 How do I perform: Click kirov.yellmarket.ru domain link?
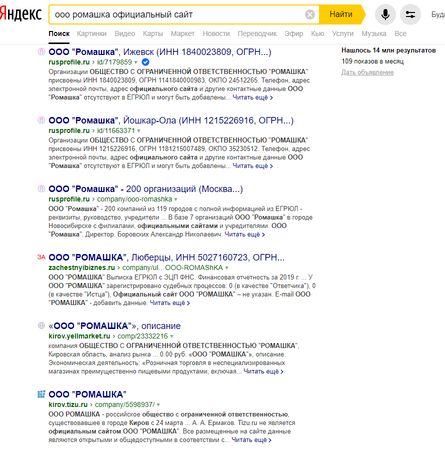pyautogui.click(x=79, y=336)
